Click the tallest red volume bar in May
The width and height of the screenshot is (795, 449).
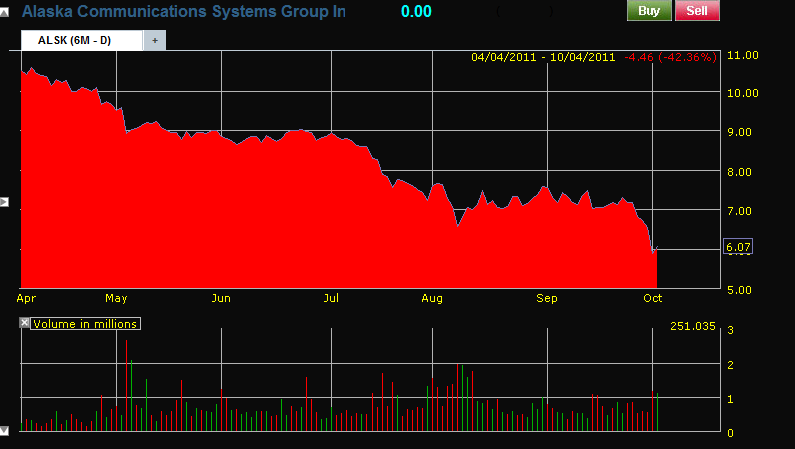click(126, 386)
